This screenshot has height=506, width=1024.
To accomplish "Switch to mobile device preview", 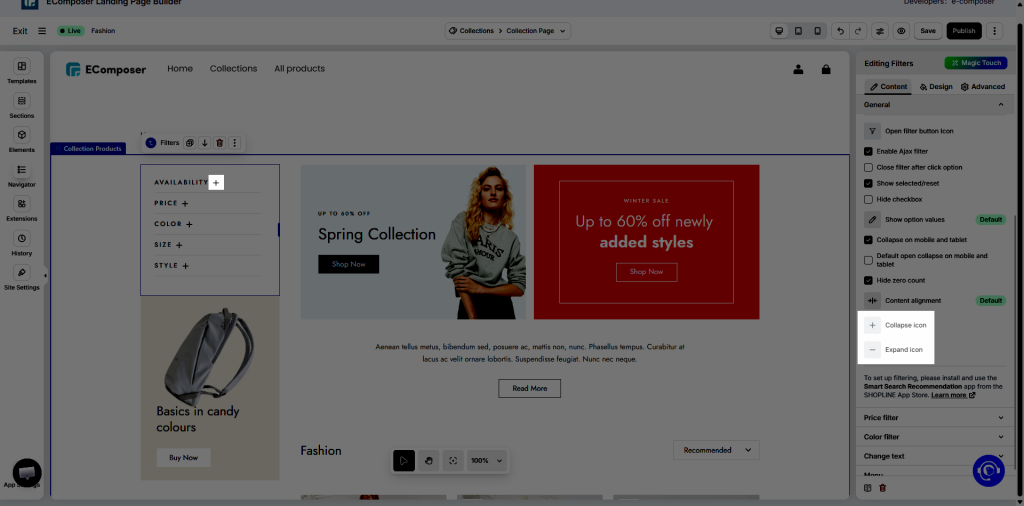I will 817,31.
